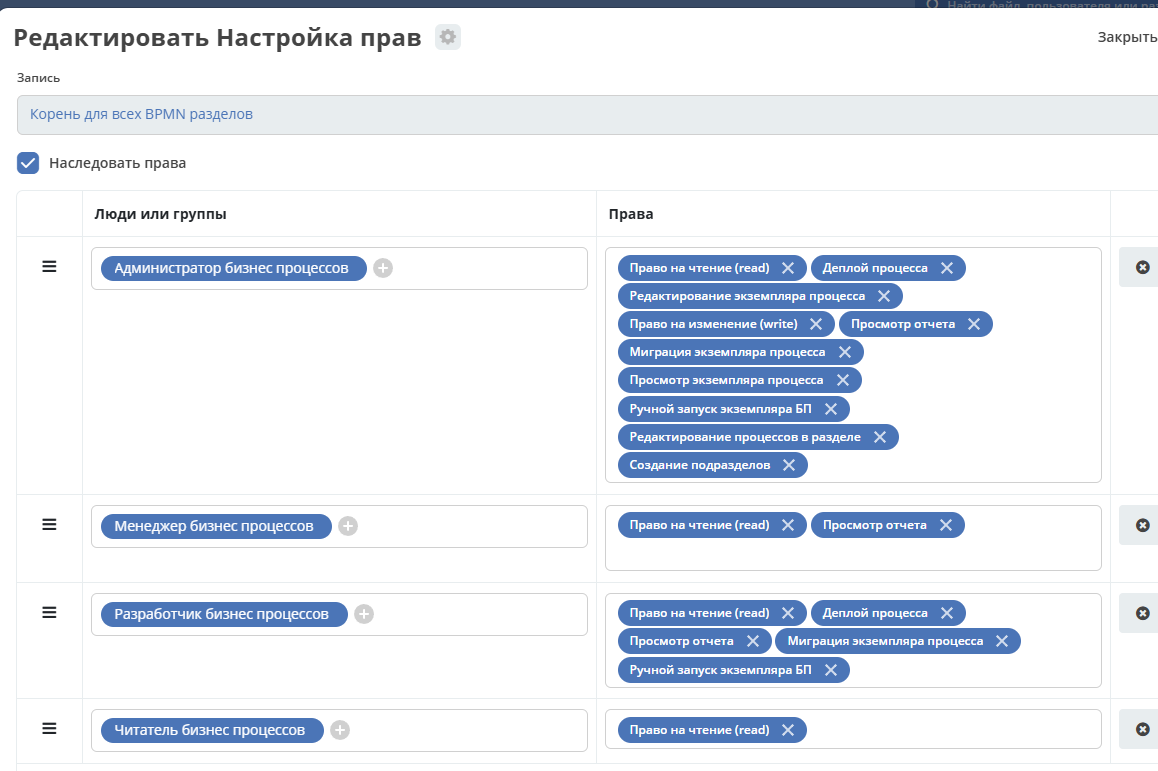
Task: Remove Право на чтение from Читатель rights
Action: pyautogui.click(x=787, y=730)
